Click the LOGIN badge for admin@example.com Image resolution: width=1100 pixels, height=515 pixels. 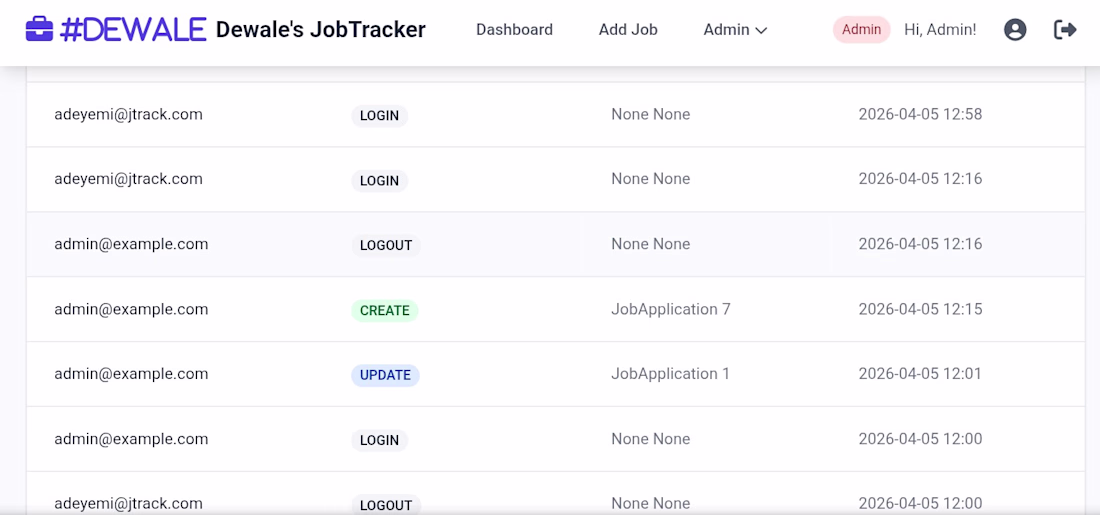(379, 440)
